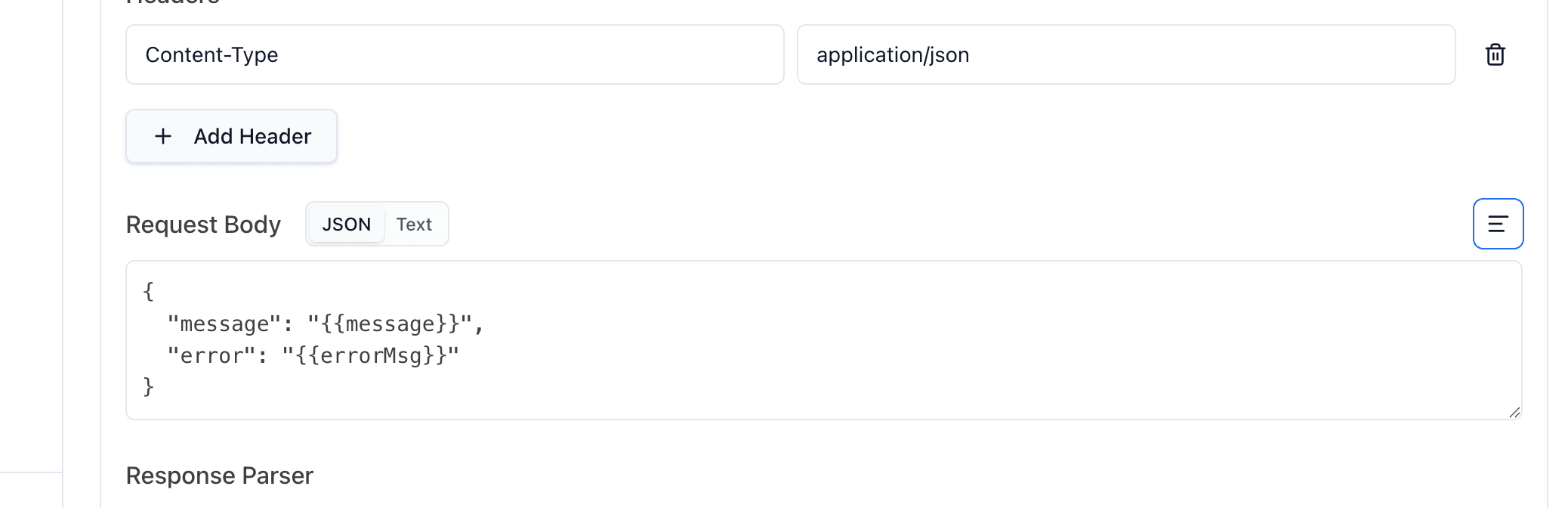Click the Content-Type header name field
This screenshot has height=508, width=1568.
(453, 54)
